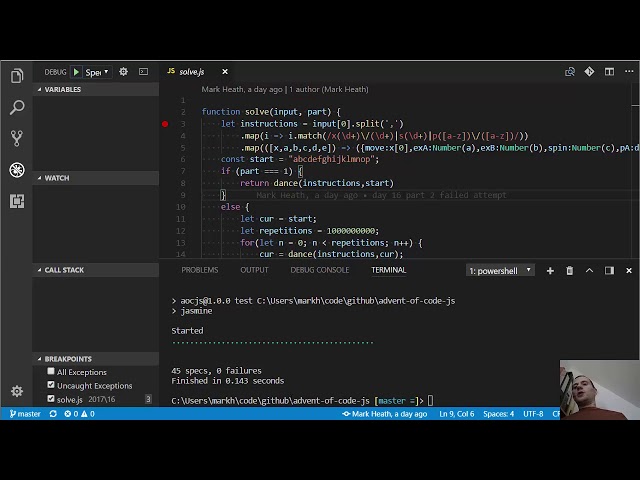This screenshot has height=480, width=640.
Task: Click 'Finished in 0.143 seconds' text
Action: coord(227,381)
